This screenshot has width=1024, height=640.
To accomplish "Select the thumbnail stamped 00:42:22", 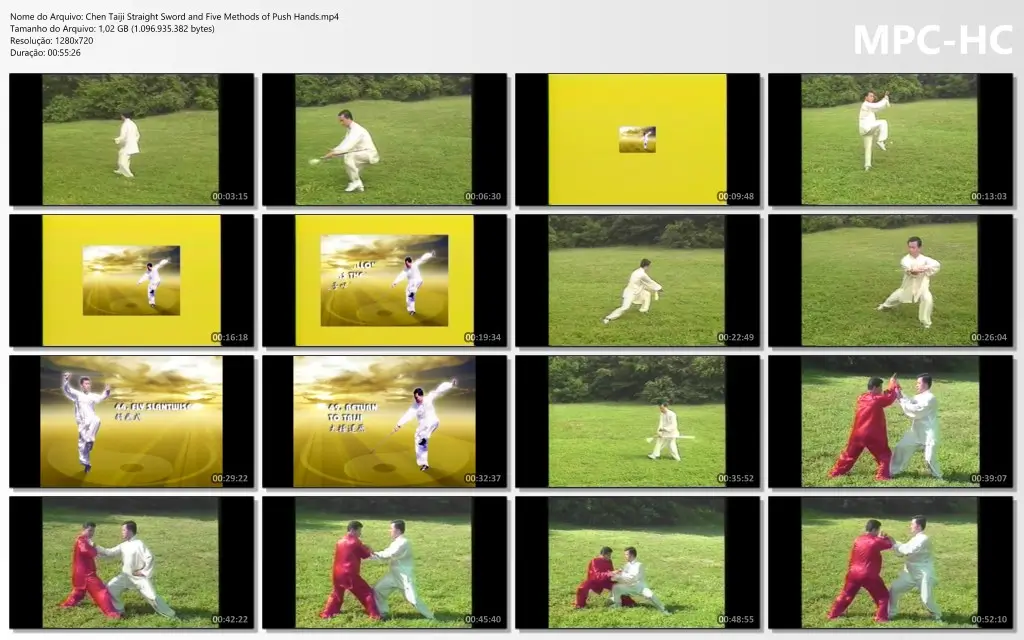I will (131, 563).
